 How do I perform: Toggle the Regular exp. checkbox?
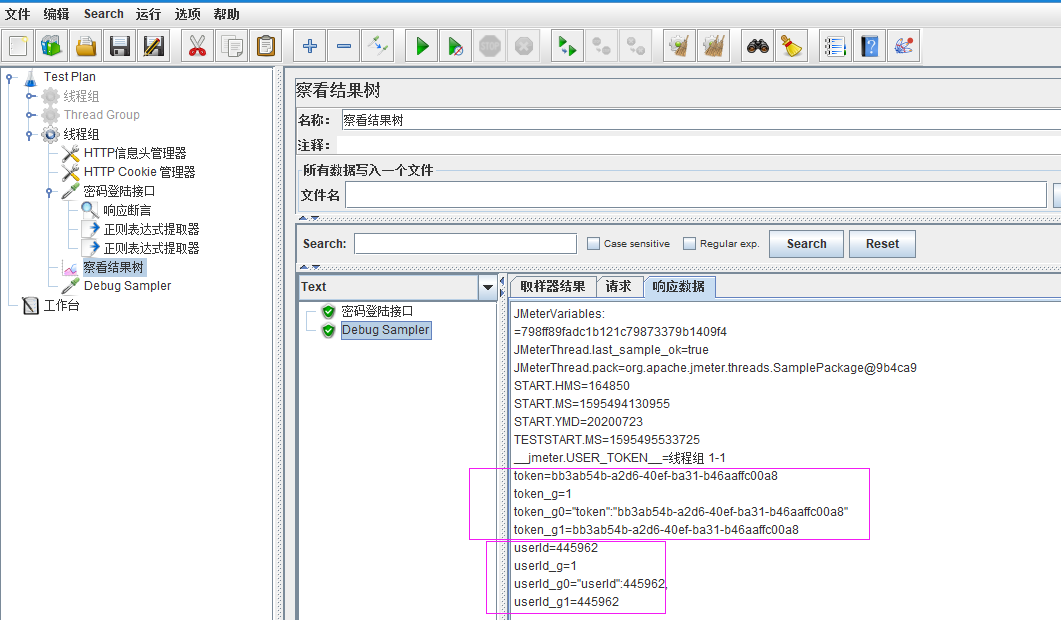coord(689,244)
